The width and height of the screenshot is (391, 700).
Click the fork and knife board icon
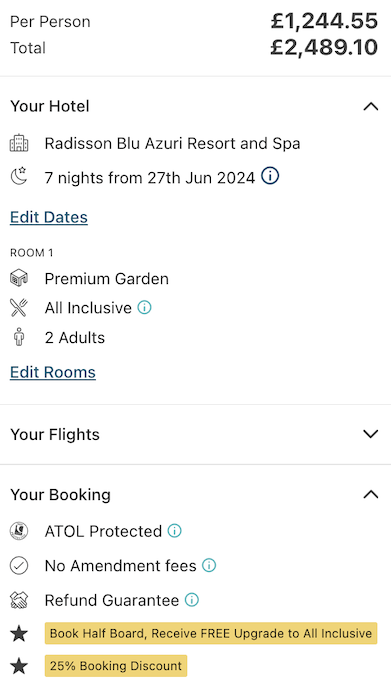19,308
